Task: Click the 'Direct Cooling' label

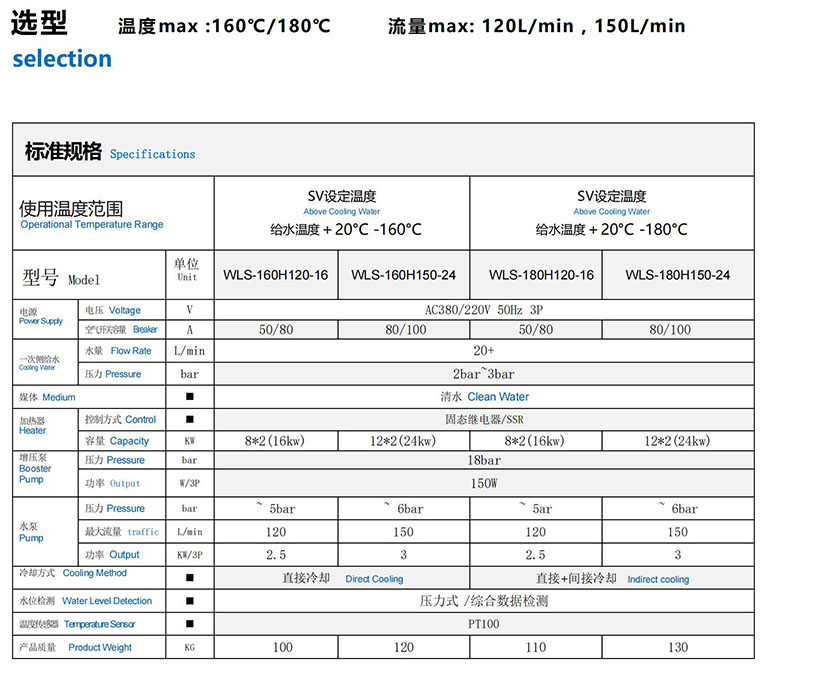Action: pos(374,579)
